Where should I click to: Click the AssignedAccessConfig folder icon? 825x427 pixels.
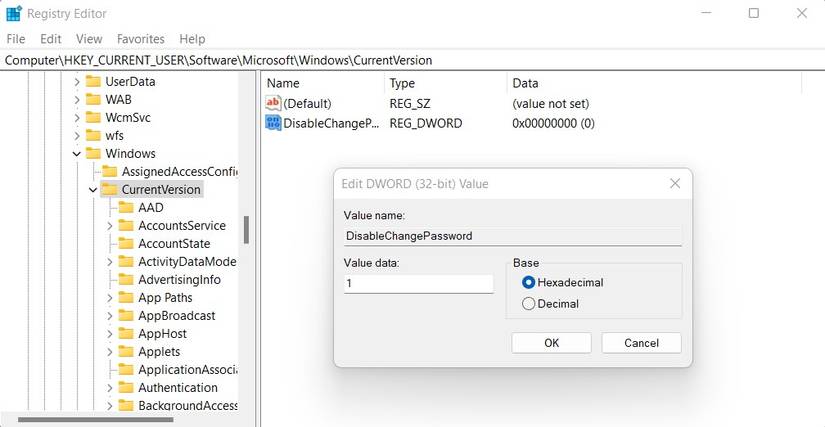[x=109, y=171]
